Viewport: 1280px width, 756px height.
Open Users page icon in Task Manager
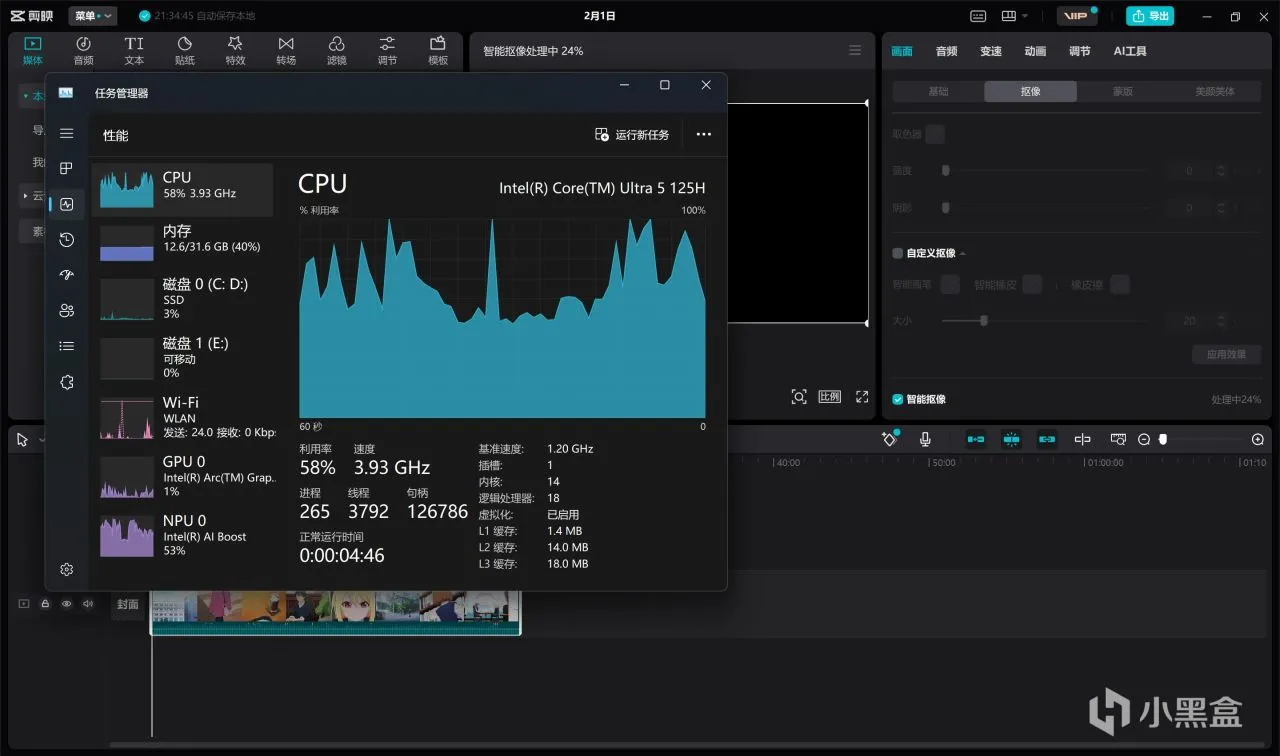point(66,311)
